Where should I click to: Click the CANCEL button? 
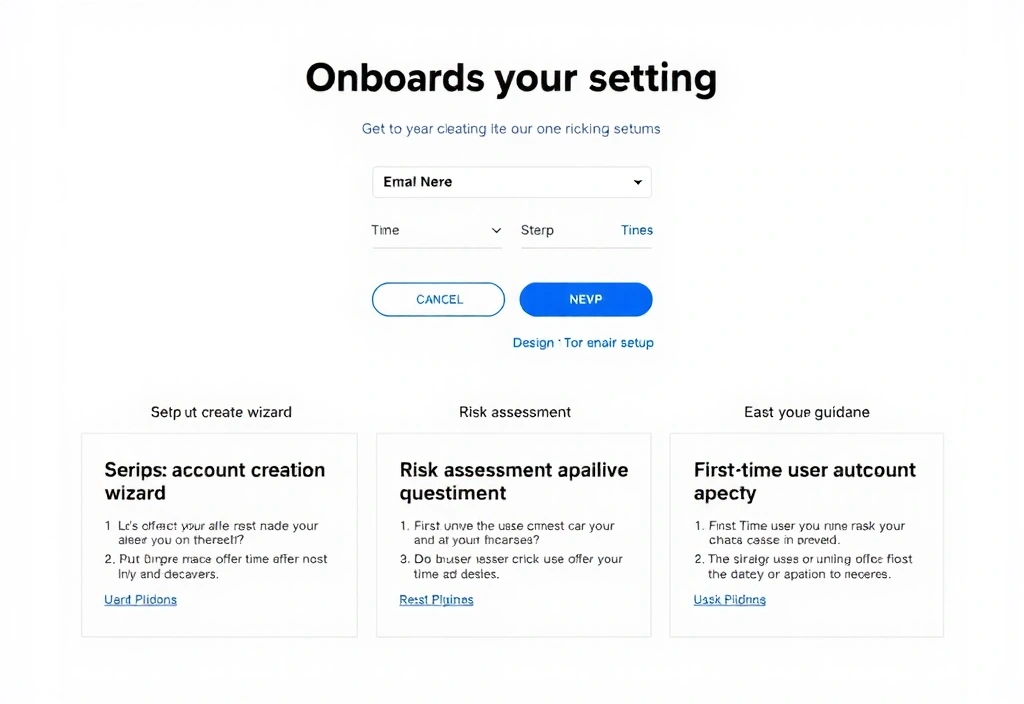[438, 299]
